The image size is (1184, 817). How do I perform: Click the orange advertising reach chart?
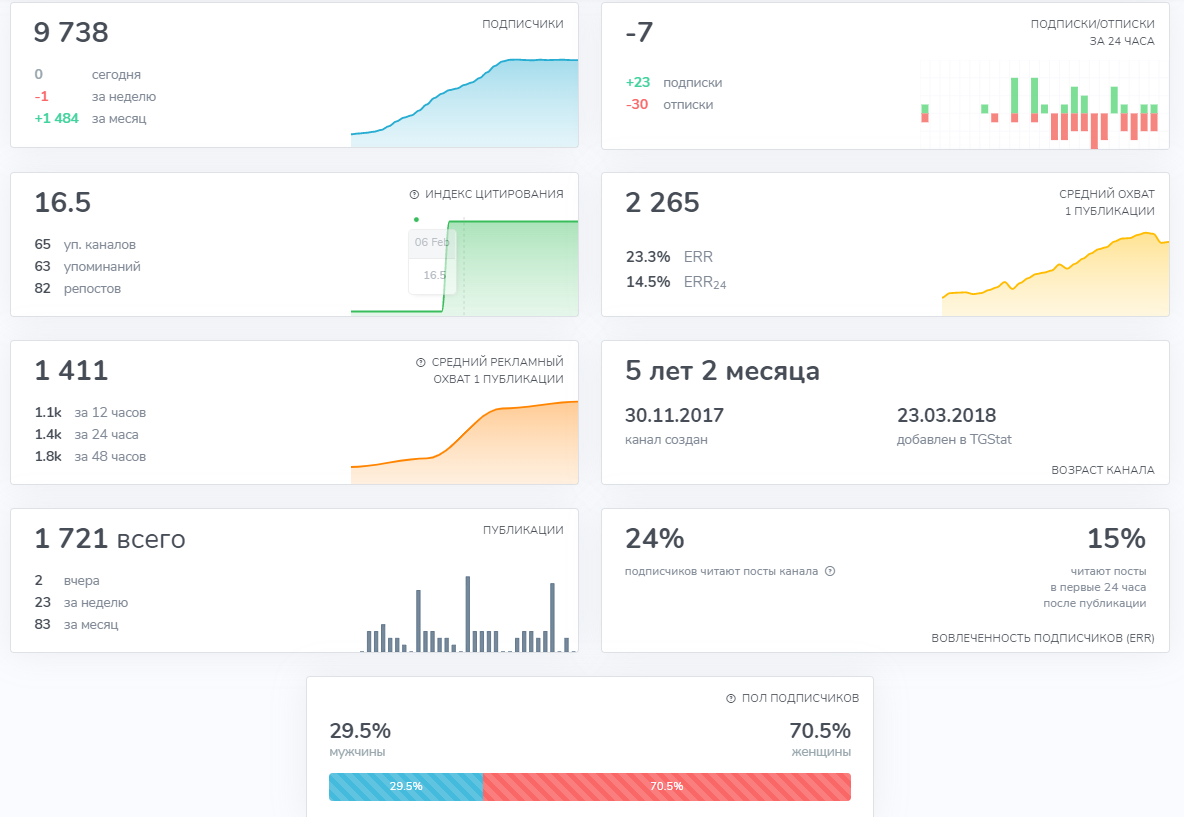pyautogui.click(x=464, y=442)
